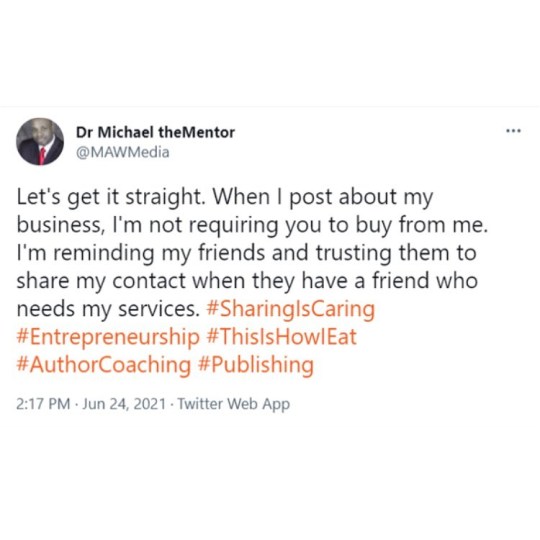Open the Twitter Web App source link

[234, 404]
